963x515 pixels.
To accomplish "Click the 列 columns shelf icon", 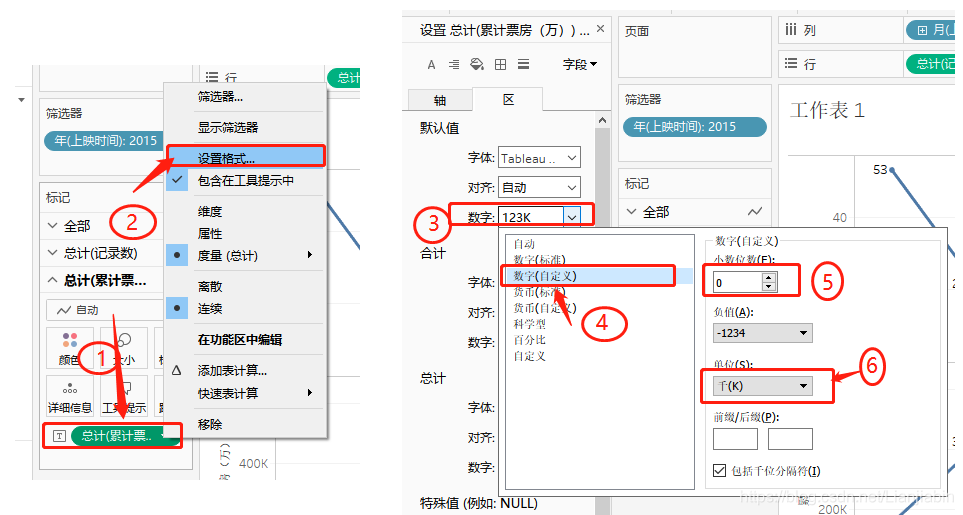I will click(x=791, y=29).
